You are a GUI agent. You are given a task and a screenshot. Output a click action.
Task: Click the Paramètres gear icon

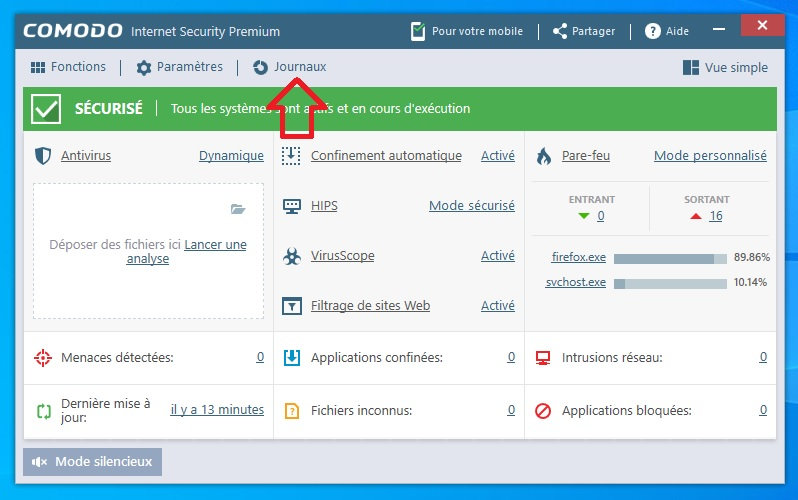pyautogui.click(x=144, y=68)
